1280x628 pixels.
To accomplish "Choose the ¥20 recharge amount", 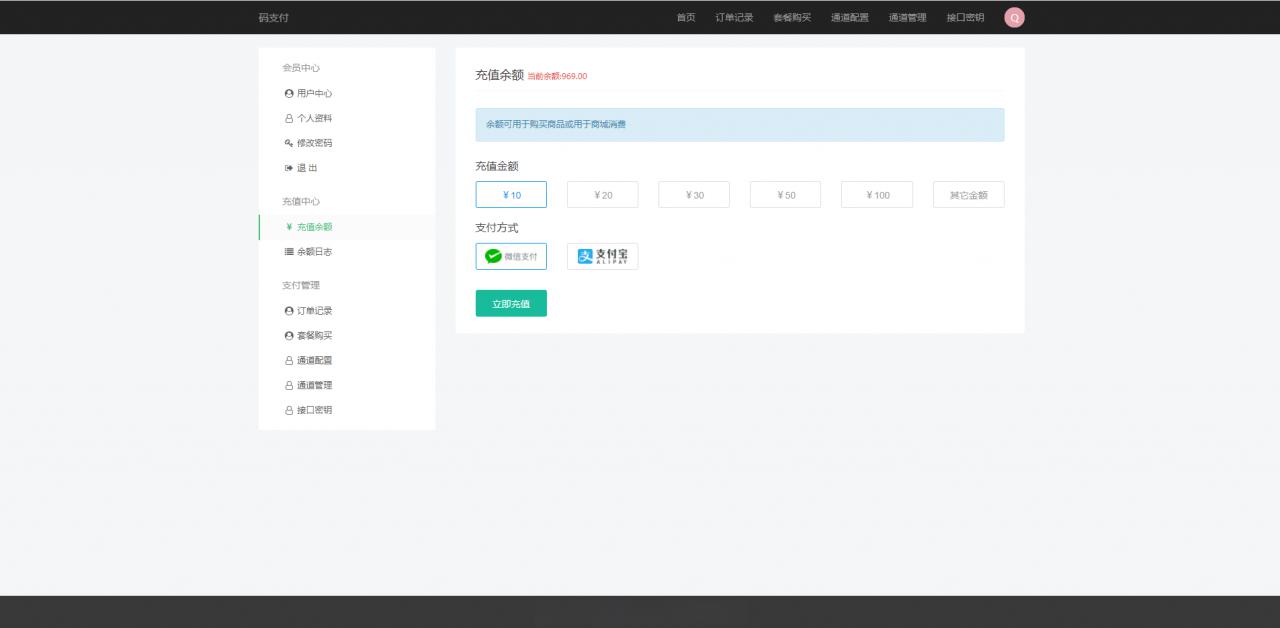I will (602, 195).
